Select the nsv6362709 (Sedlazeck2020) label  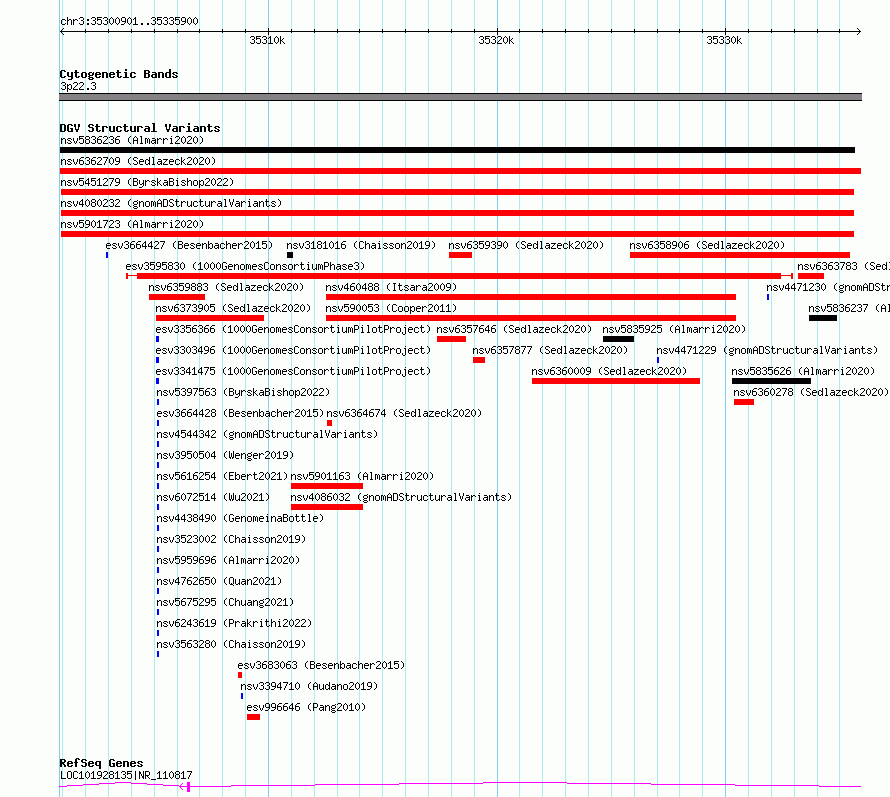tap(138, 161)
